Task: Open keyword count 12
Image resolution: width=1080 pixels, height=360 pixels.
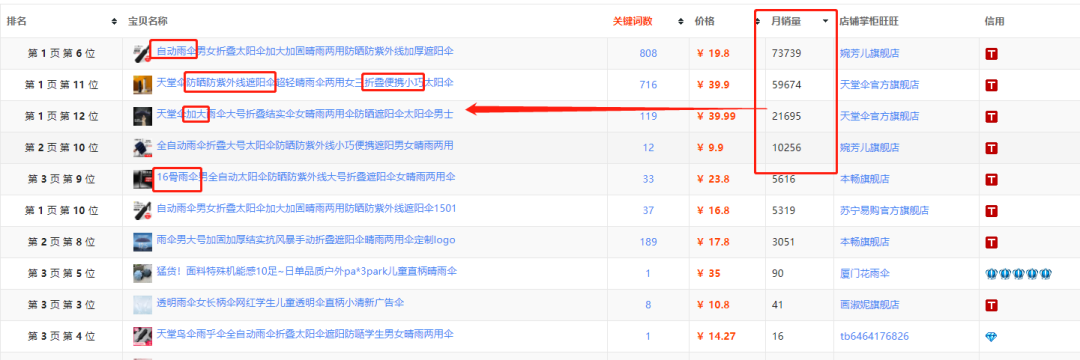Action: 648,147
